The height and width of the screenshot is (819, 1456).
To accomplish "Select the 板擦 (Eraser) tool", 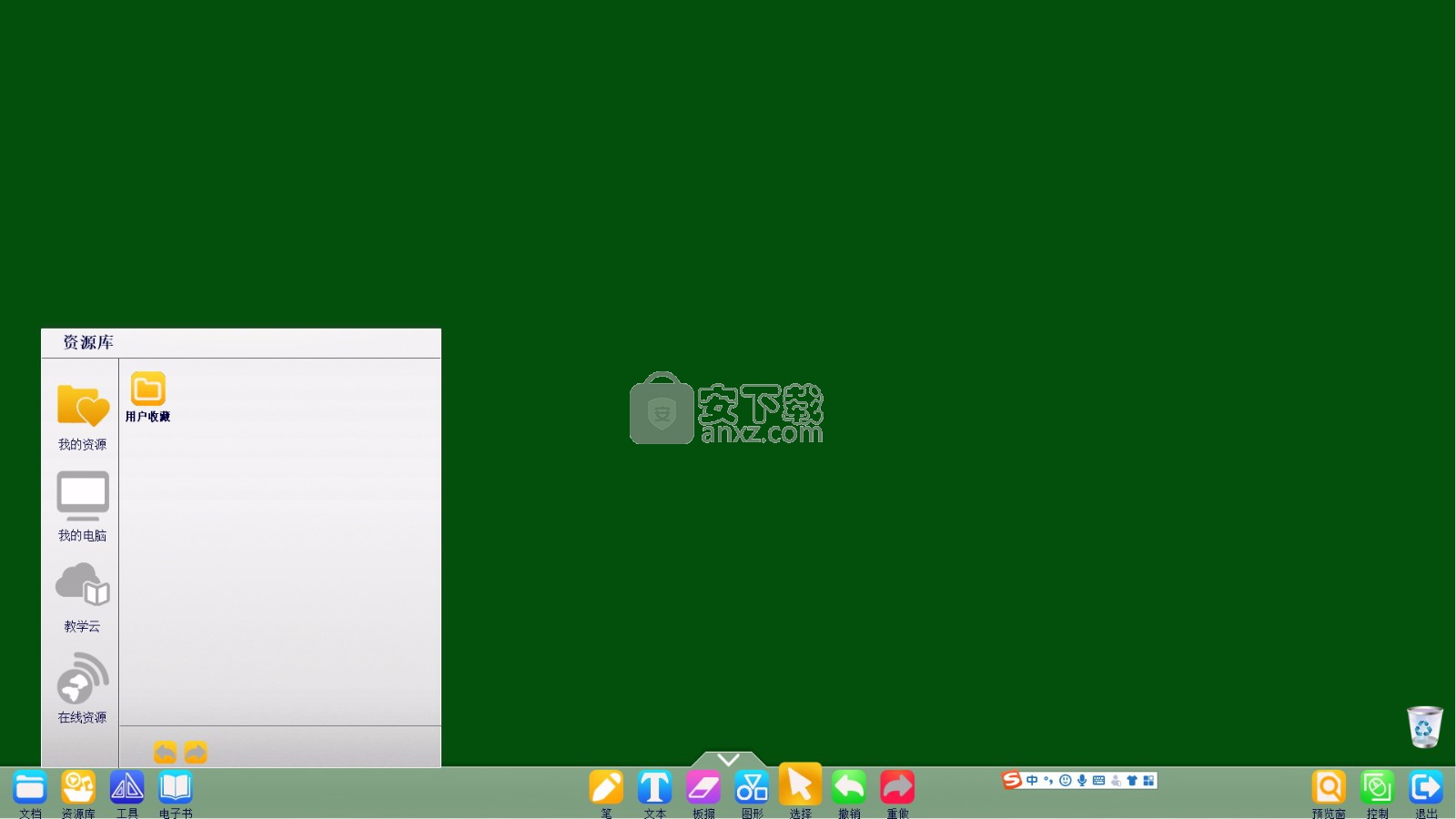I will point(703,788).
